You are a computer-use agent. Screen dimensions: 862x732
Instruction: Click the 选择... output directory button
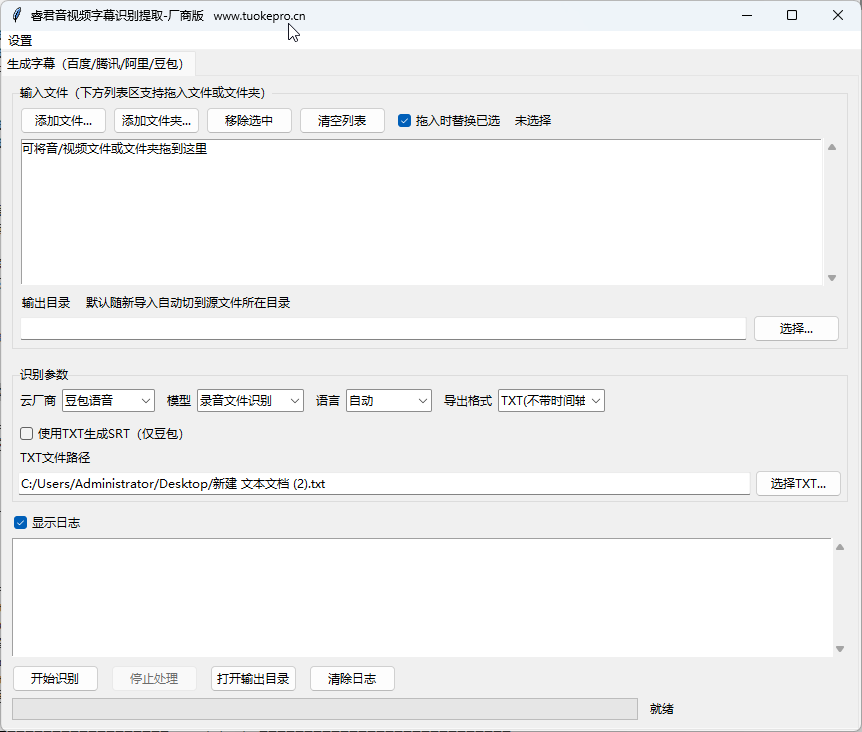(x=796, y=329)
